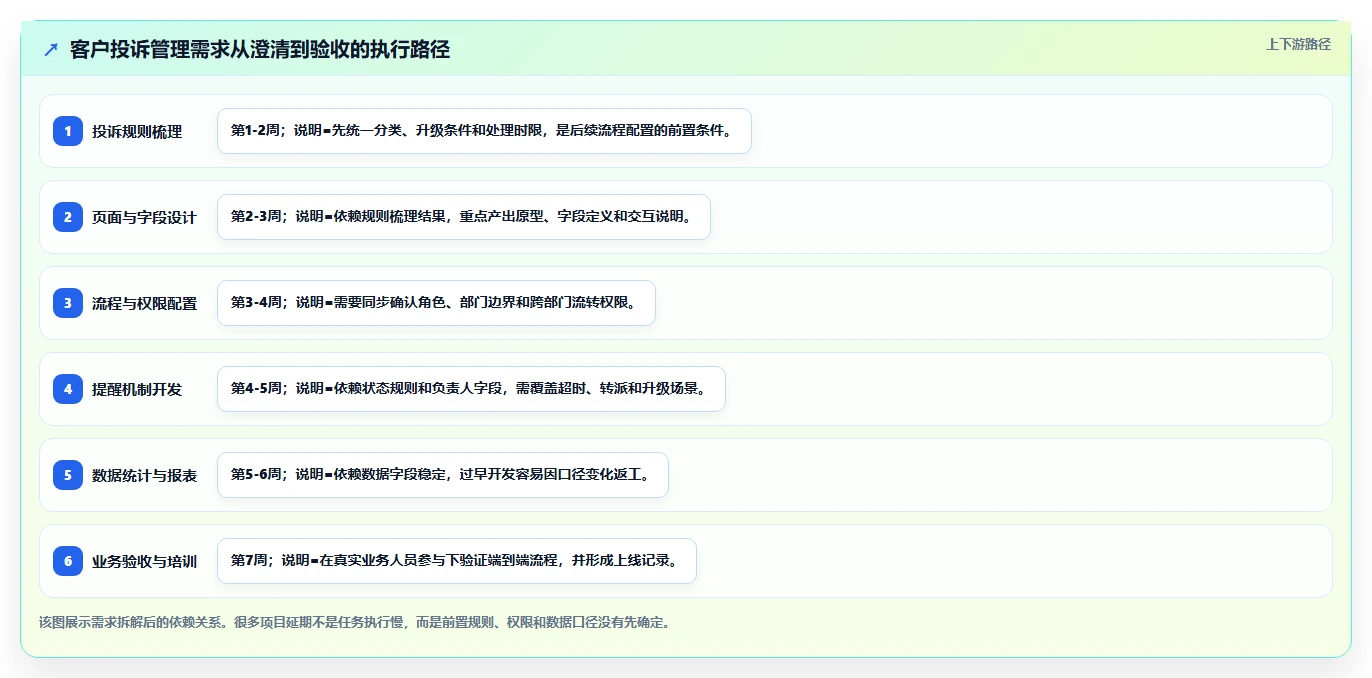Click the title 客户投诉管理需求从澄清到验收的执行路径
The width and height of the screenshot is (1372, 678).
click(x=260, y=50)
